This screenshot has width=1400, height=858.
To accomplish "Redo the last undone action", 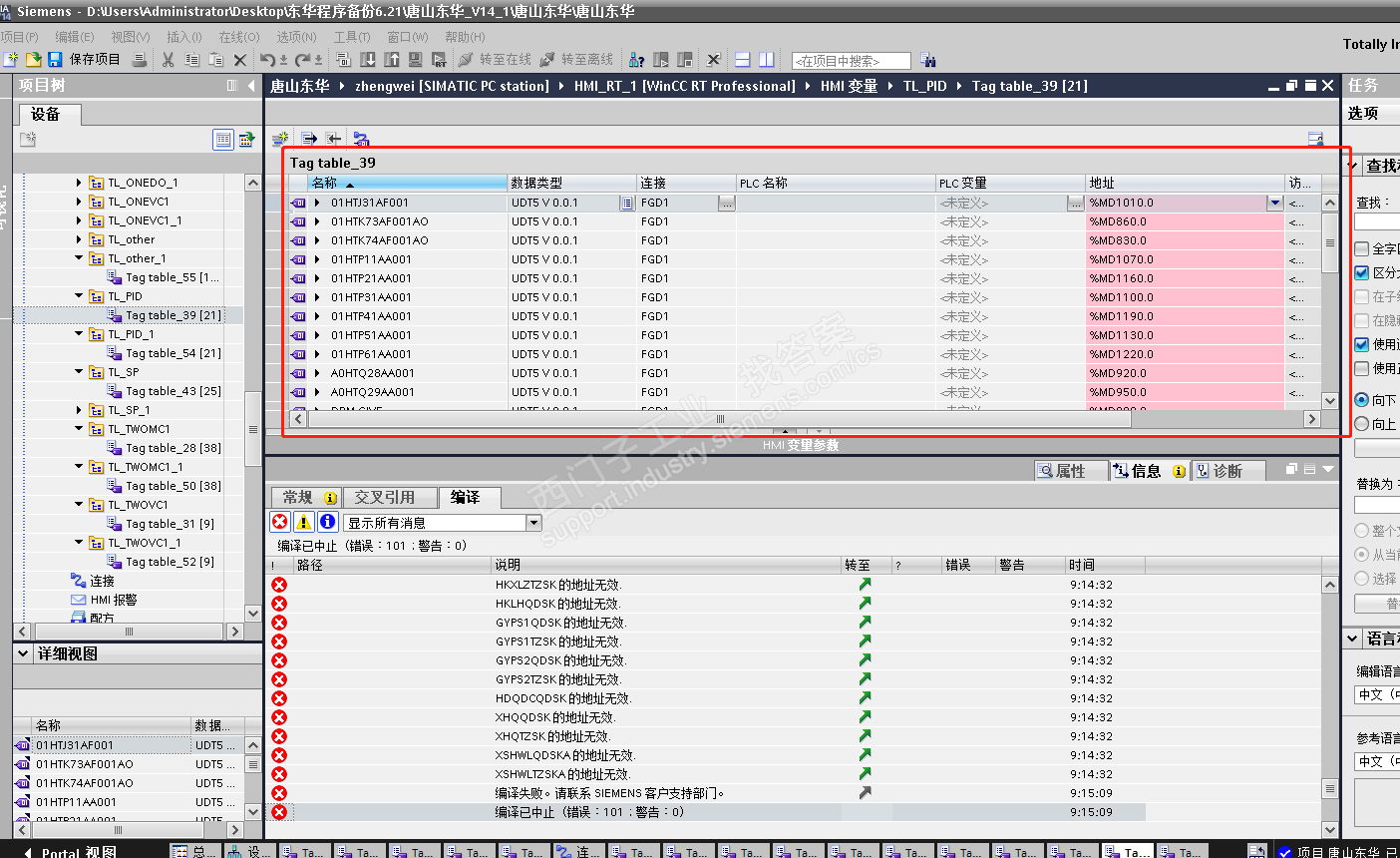I will (x=303, y=60).
